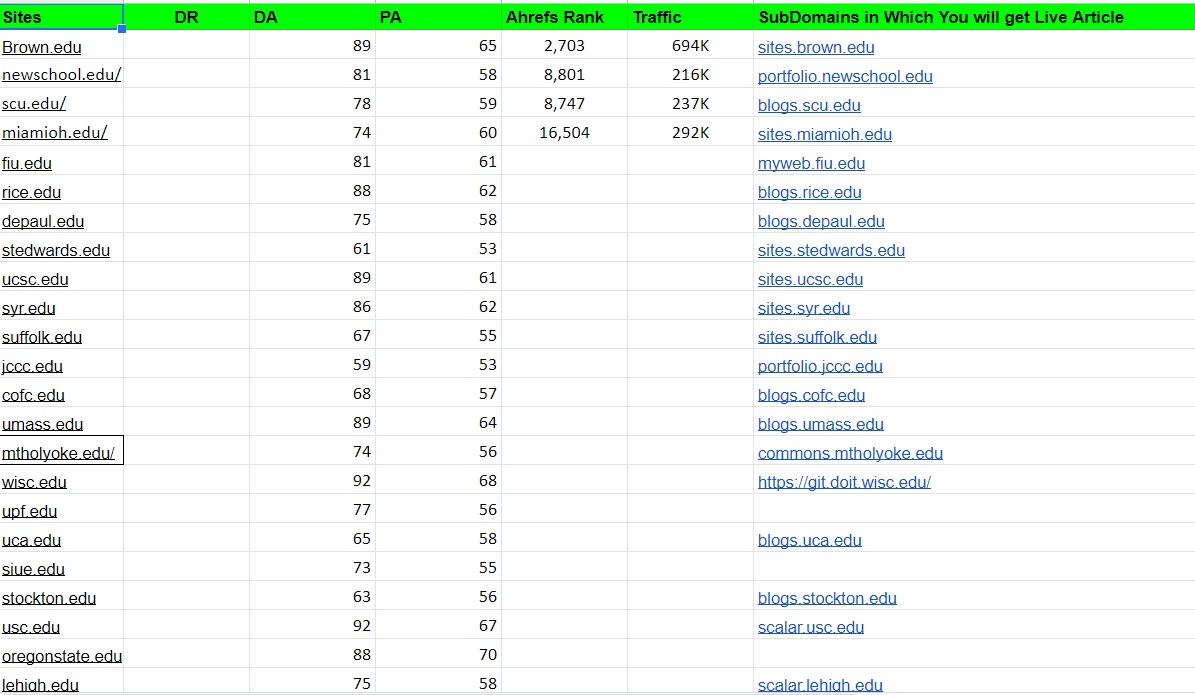
Task: Click the suffolk.edu site cell
Action: coord(61,335)
